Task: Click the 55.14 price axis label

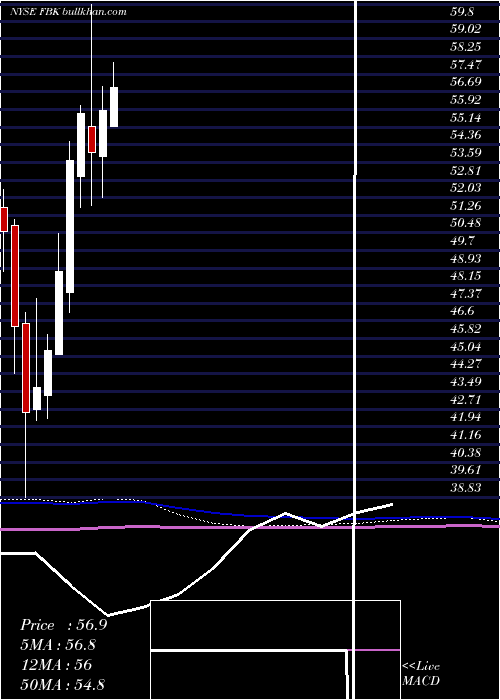Action: (465, 118)
